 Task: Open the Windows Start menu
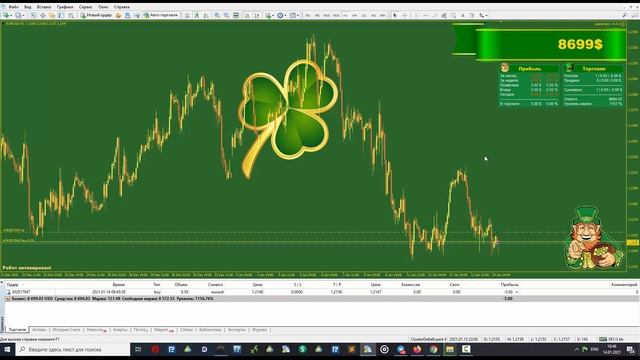pyautogui.click(x=7, y=349)
